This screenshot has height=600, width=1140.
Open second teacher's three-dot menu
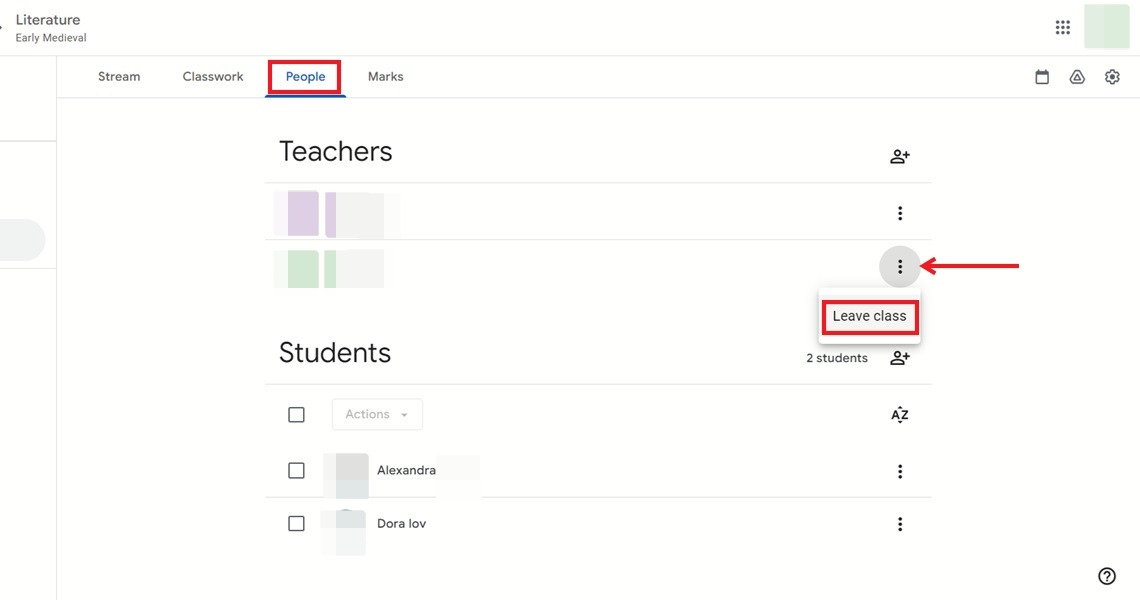coord(899,266)
